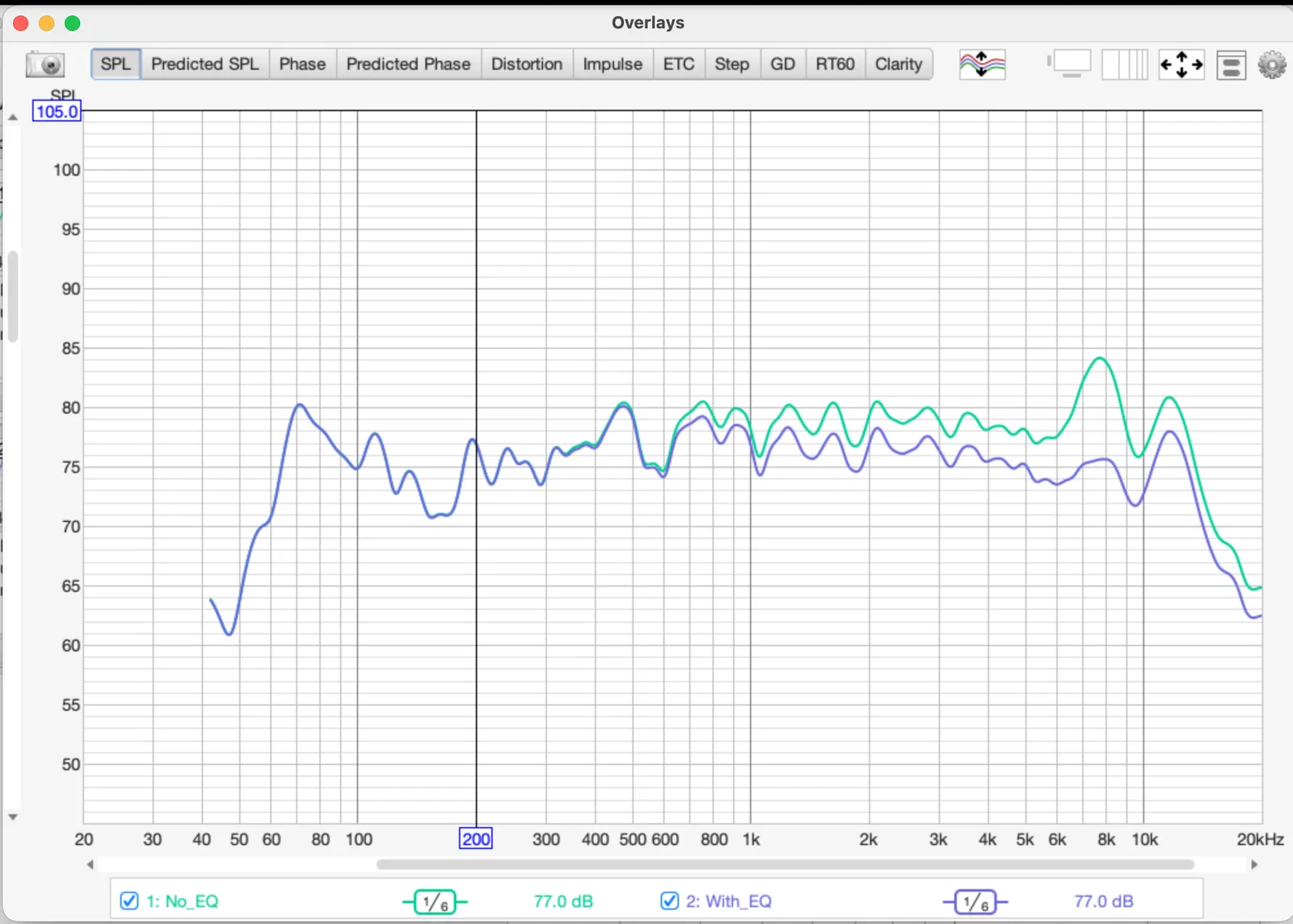Click the With_EQ trace label
Viewport: 1293px width, 924px height.
pos(729,901)
